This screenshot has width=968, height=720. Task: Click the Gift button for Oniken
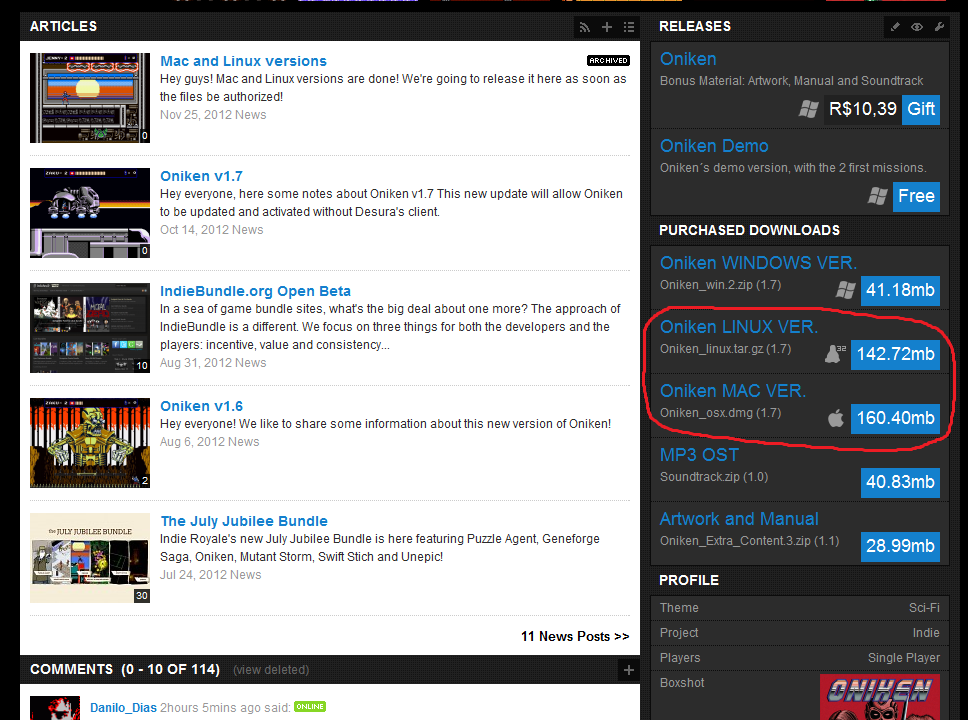tap(920, 109)
